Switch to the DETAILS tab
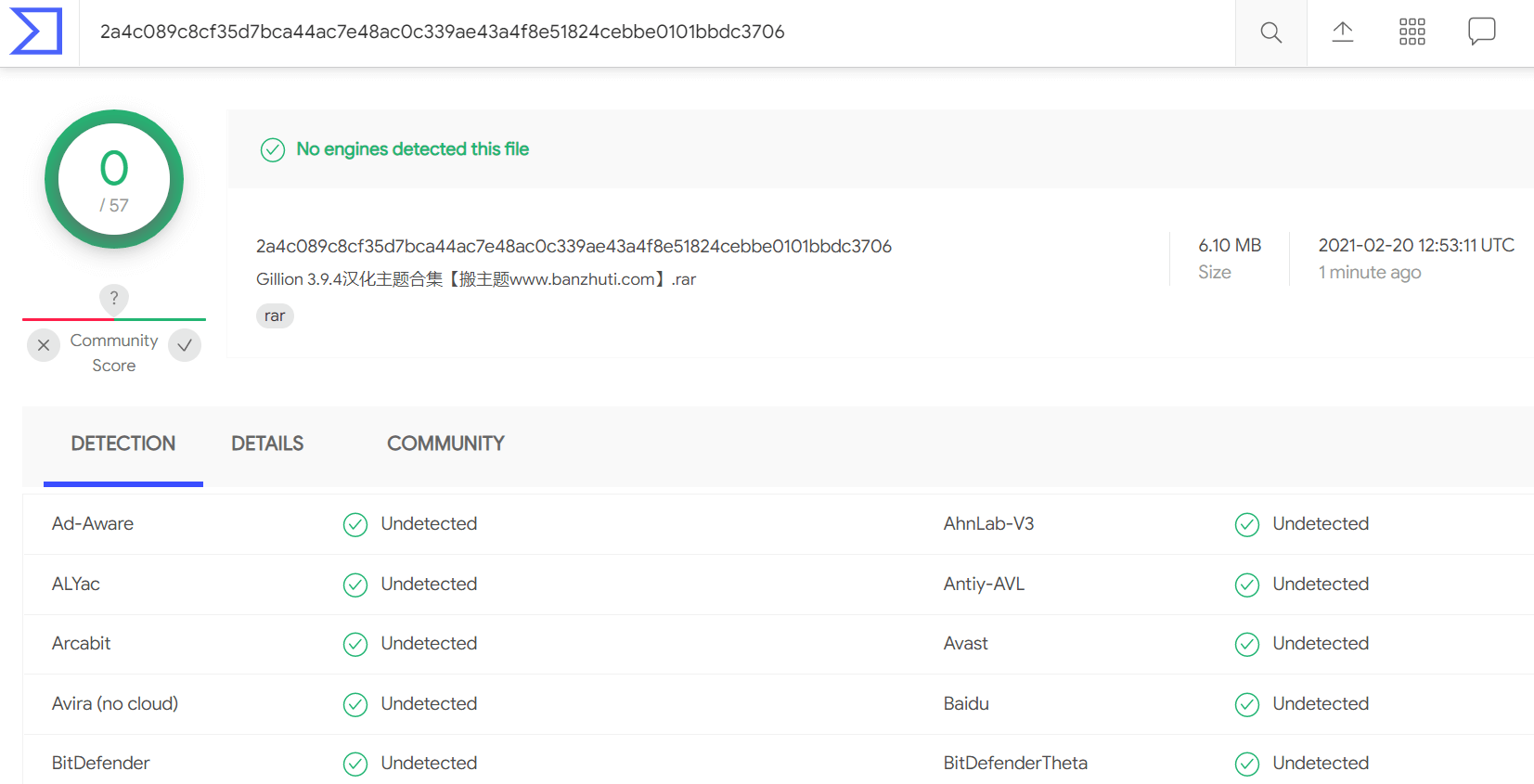 click(x=267, y=443)
